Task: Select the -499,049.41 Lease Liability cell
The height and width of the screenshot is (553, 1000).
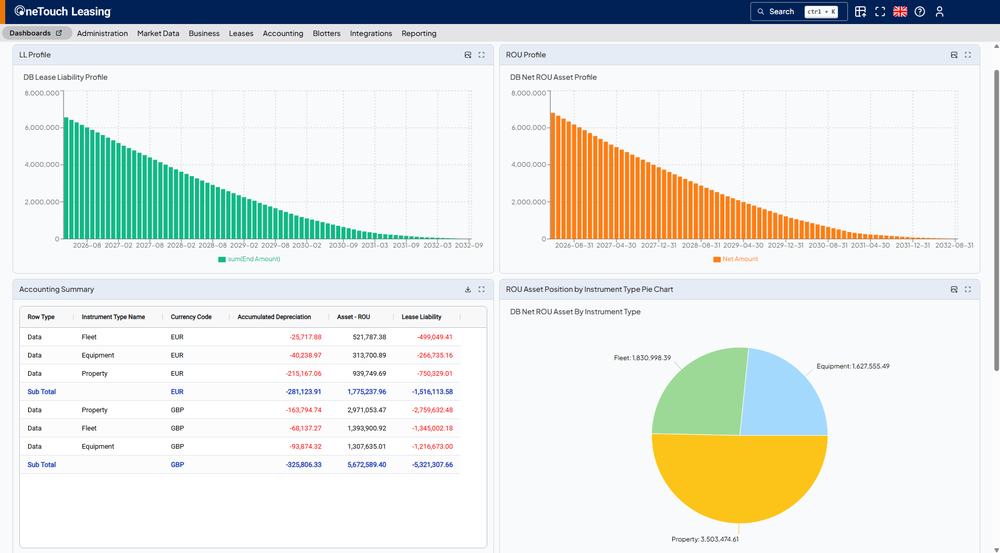Action: [434, 337]
